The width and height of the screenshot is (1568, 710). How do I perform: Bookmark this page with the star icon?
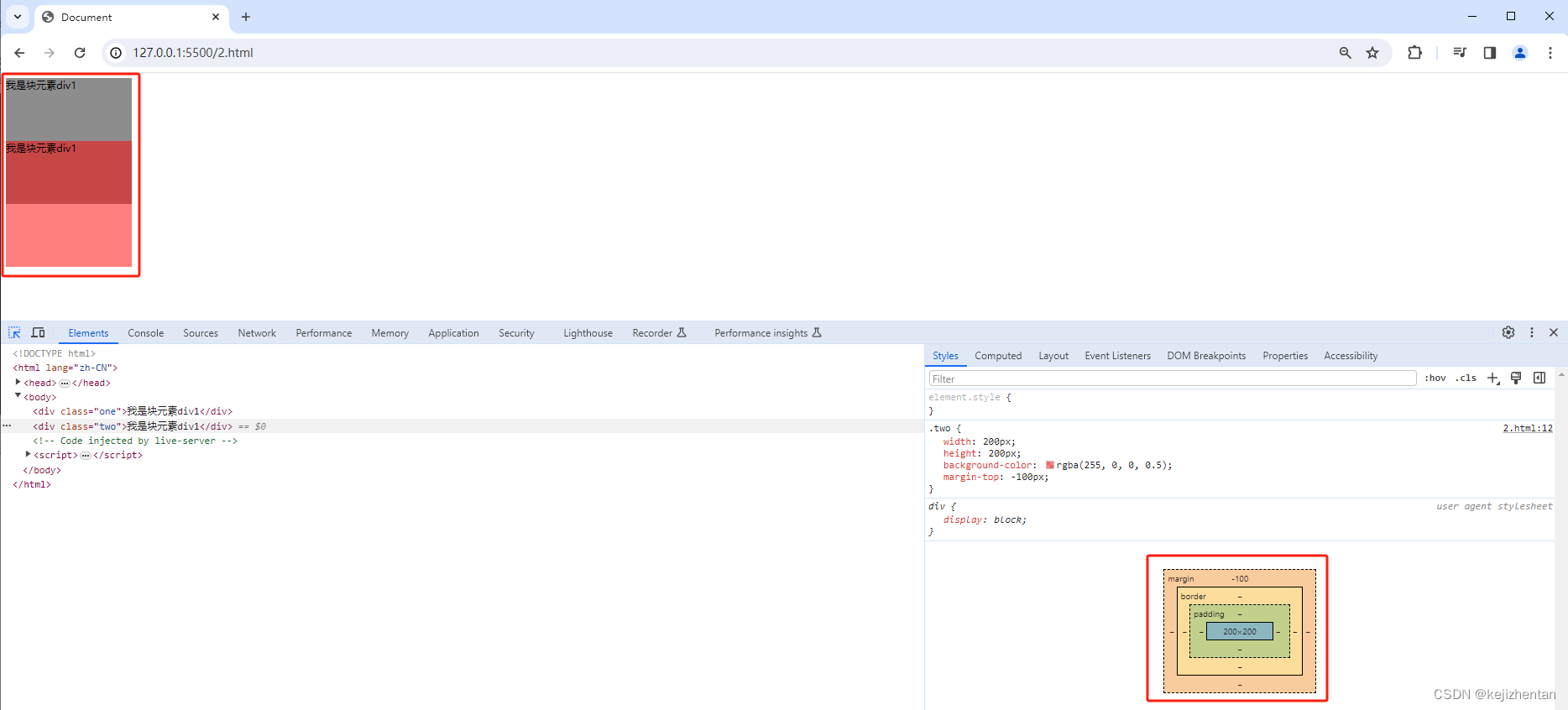(1372, 53)
